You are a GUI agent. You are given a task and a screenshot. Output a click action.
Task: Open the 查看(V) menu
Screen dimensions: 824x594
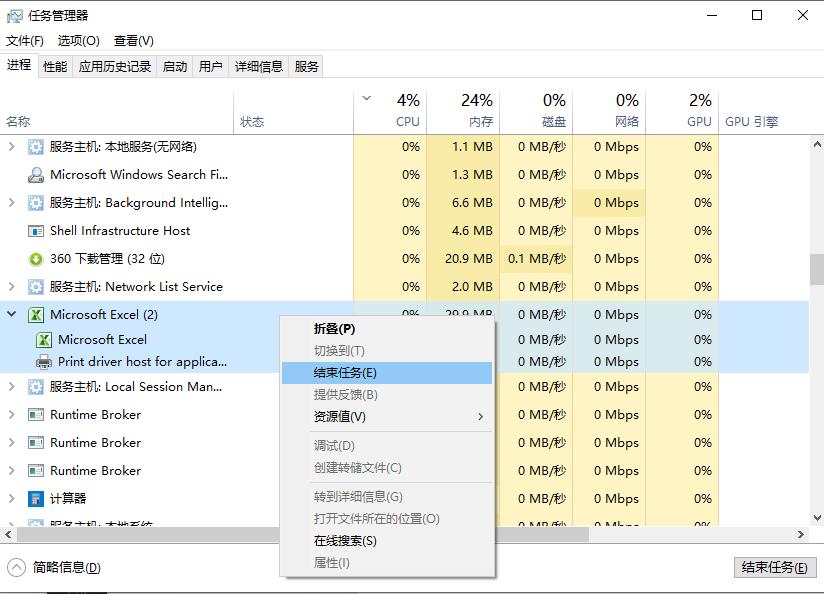click(x=134, y=40)
